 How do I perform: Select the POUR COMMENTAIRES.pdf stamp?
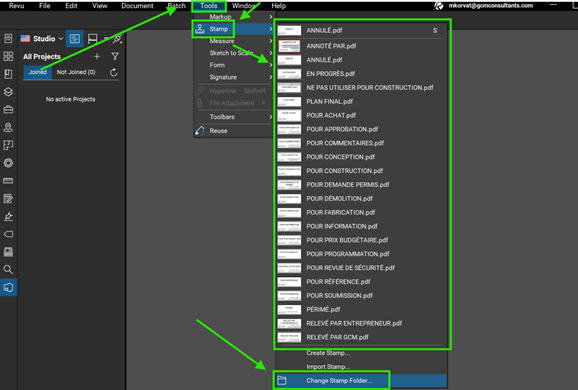tap(360, 143)
